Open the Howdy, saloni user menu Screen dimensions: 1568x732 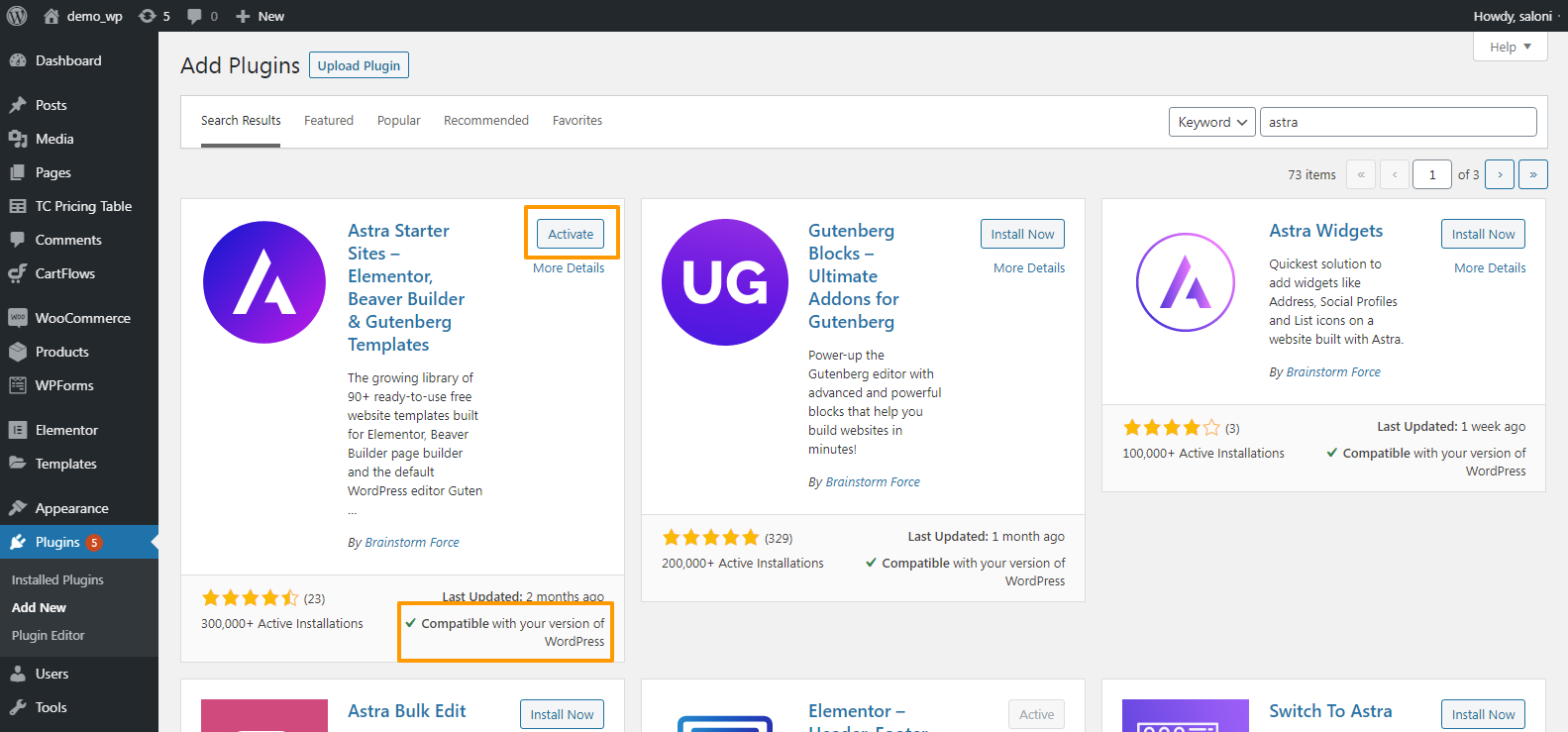(x=1513, y=16)
